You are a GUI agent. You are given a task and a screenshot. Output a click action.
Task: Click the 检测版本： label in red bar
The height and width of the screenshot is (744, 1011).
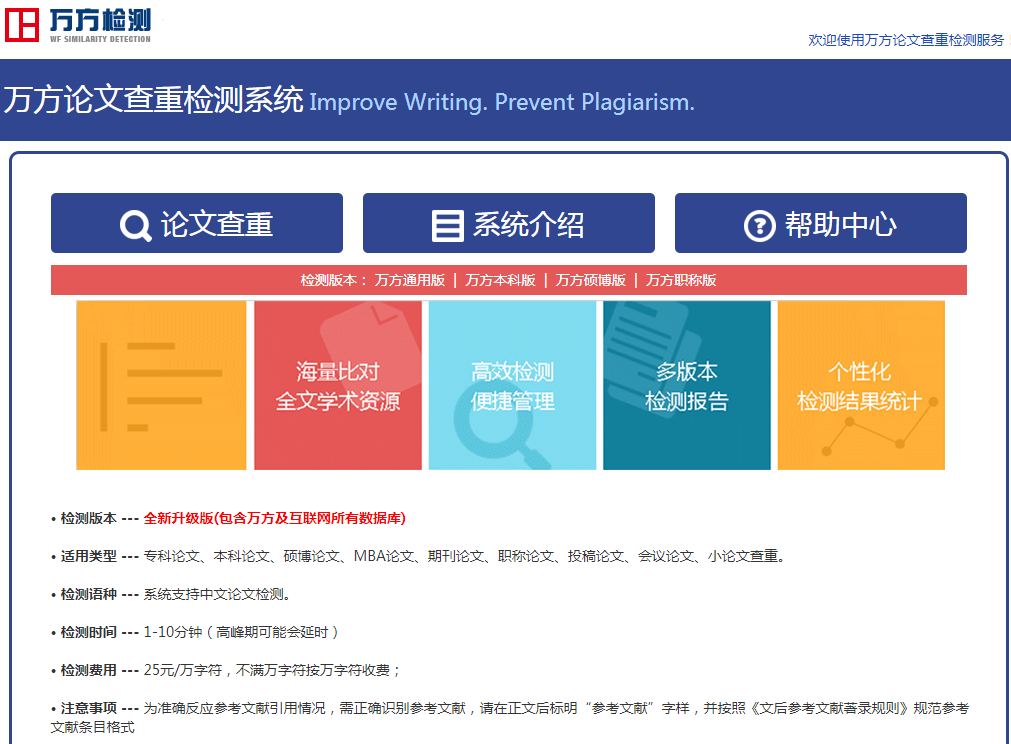333,280
